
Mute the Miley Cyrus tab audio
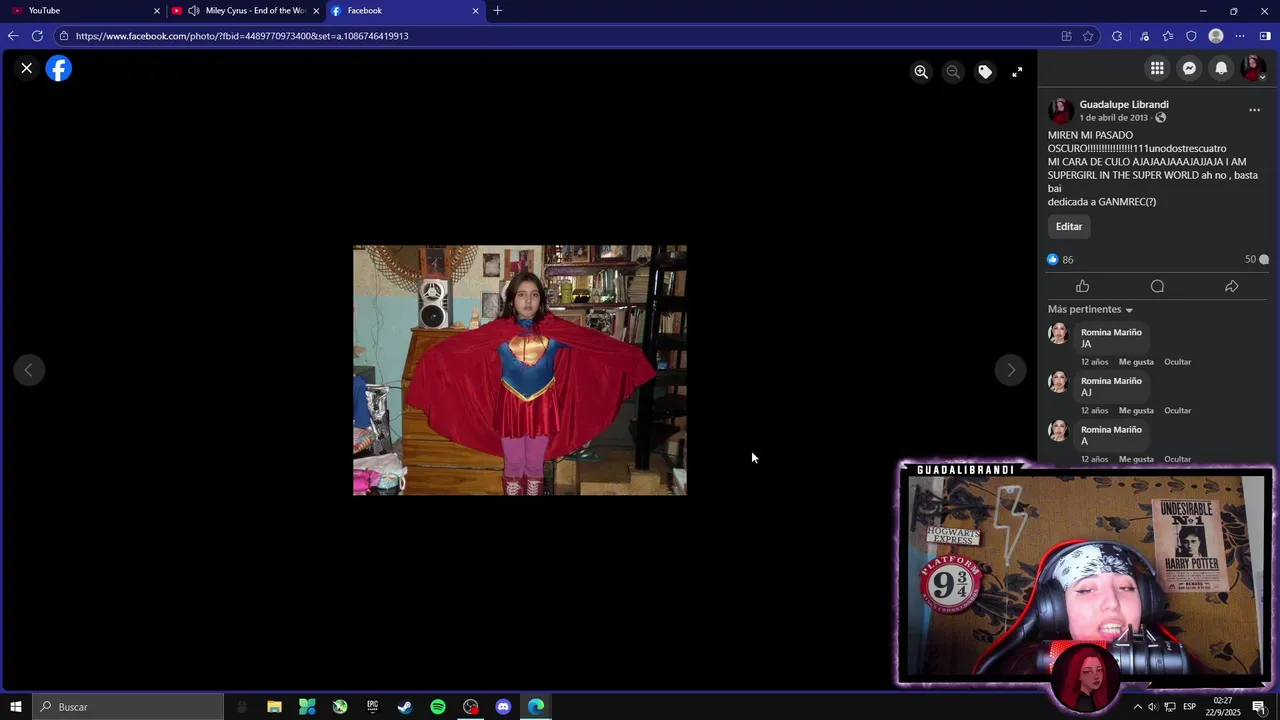click(193, 11)
